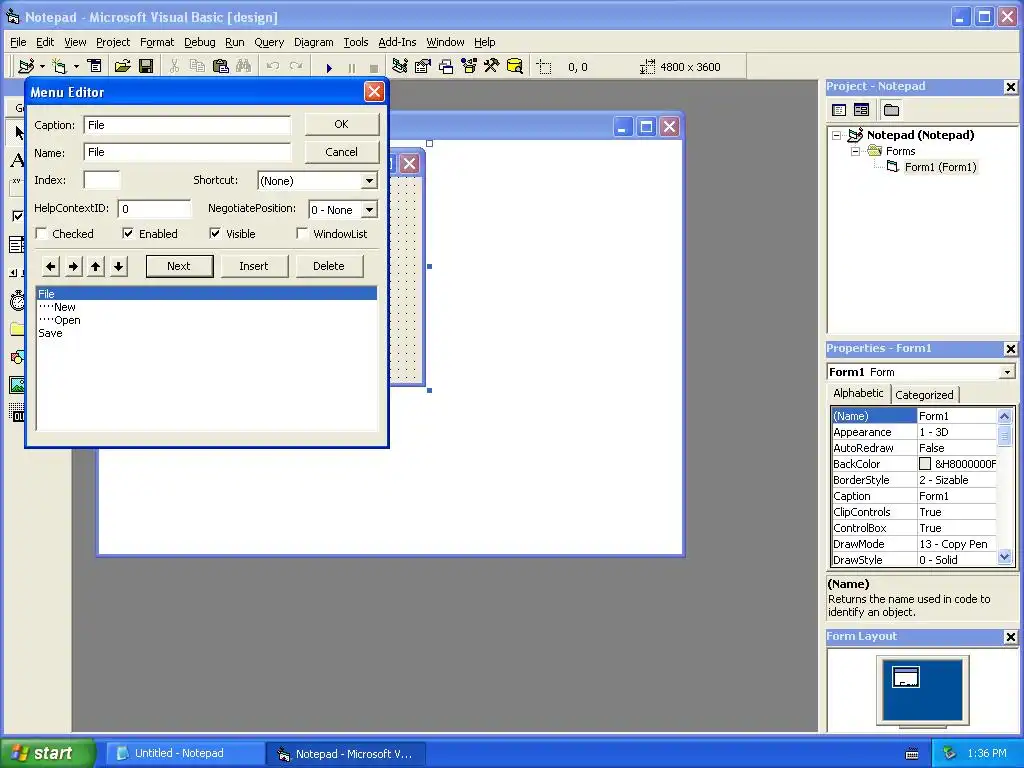Viewport: 1024px width, 768px height.
Task: Select the Image control in the toolbox
Action: pos(18,385)
